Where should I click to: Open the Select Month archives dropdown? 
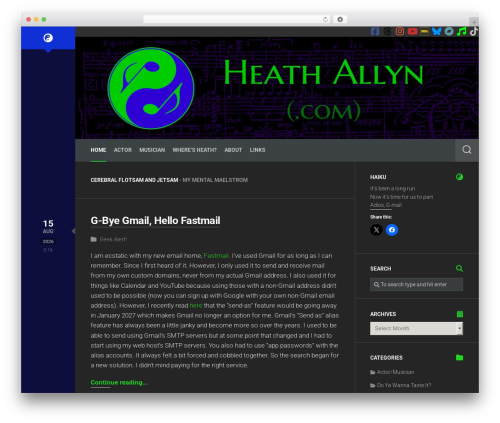(416, 328)
